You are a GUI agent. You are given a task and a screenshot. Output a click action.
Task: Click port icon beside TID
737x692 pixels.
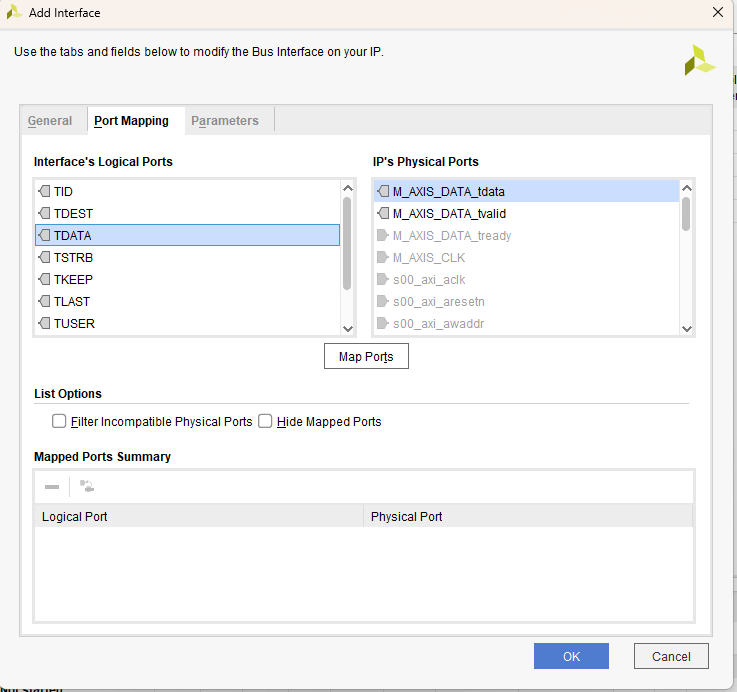(44, 191)
